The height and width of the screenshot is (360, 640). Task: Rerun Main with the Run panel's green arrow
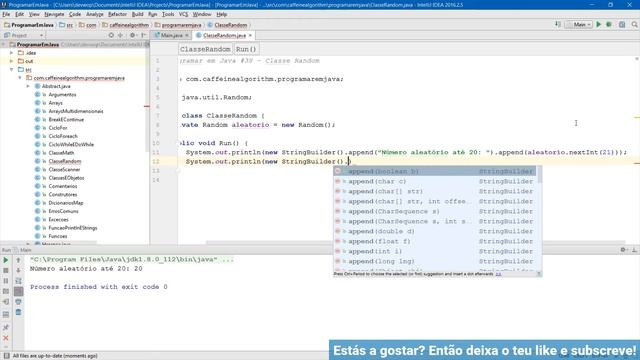pyautogui.click(x=6, y=260)
